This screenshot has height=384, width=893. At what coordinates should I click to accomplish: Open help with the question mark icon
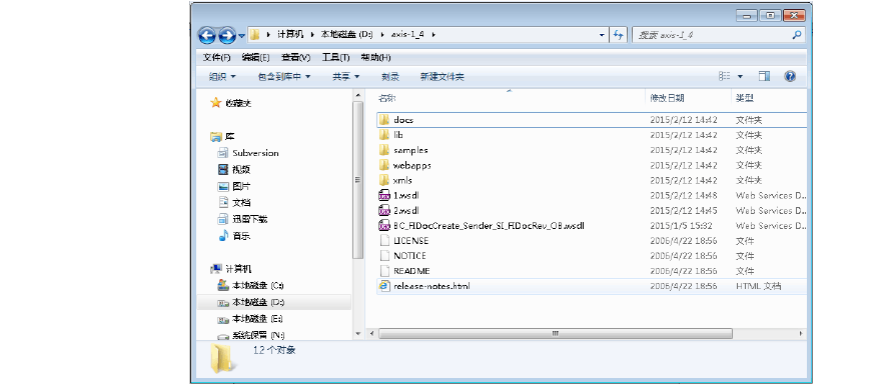tap(790, 76)
